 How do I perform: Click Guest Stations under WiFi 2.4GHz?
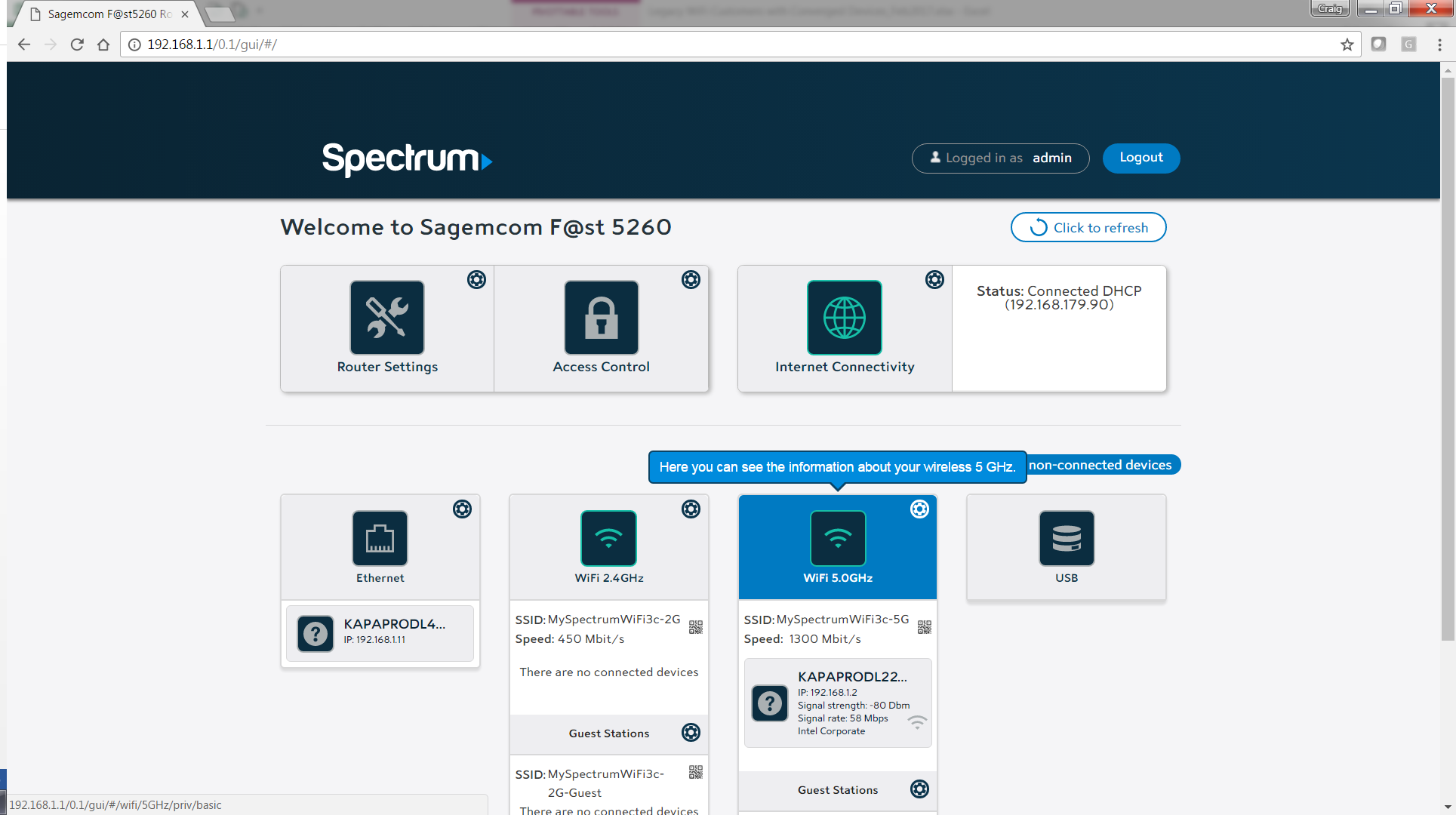click(609, 733)
